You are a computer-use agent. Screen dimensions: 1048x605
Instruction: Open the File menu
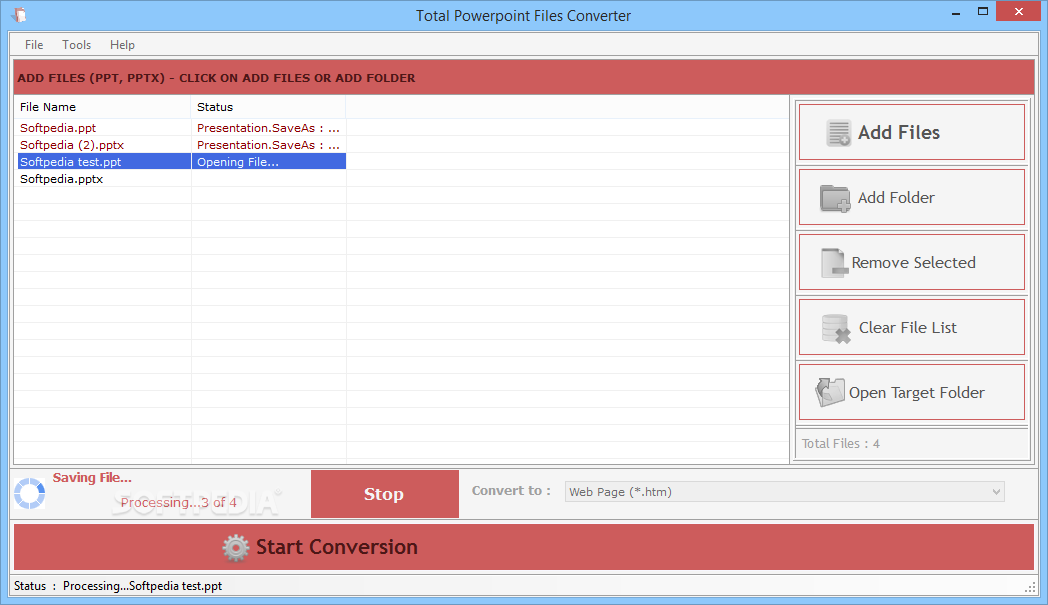coord(34,45)
